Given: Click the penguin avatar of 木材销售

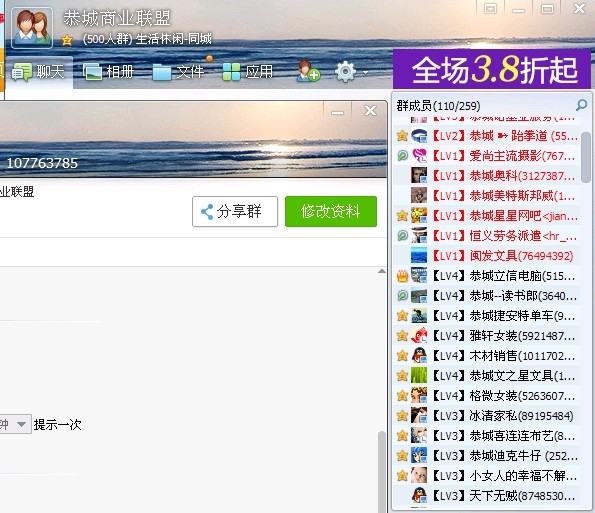Looking at the screenshot, I should pyautogui.click(x=419, y=356).
